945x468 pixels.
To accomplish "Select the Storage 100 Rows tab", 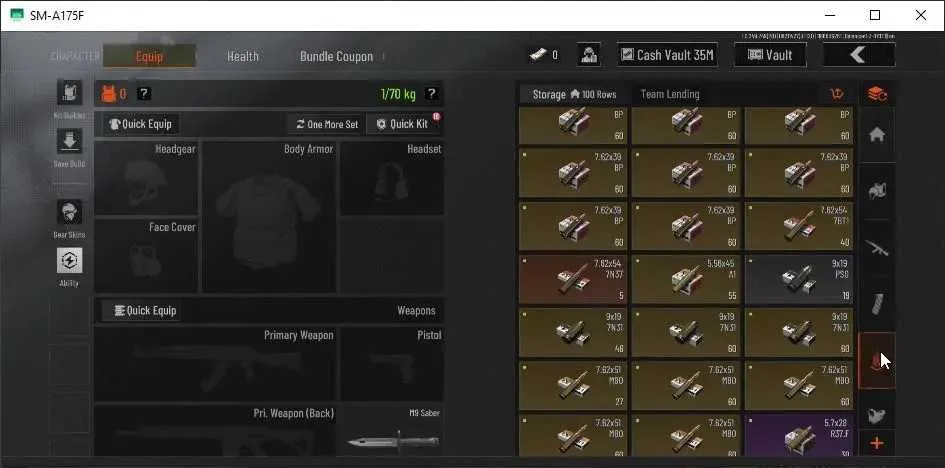I will 574,95.
